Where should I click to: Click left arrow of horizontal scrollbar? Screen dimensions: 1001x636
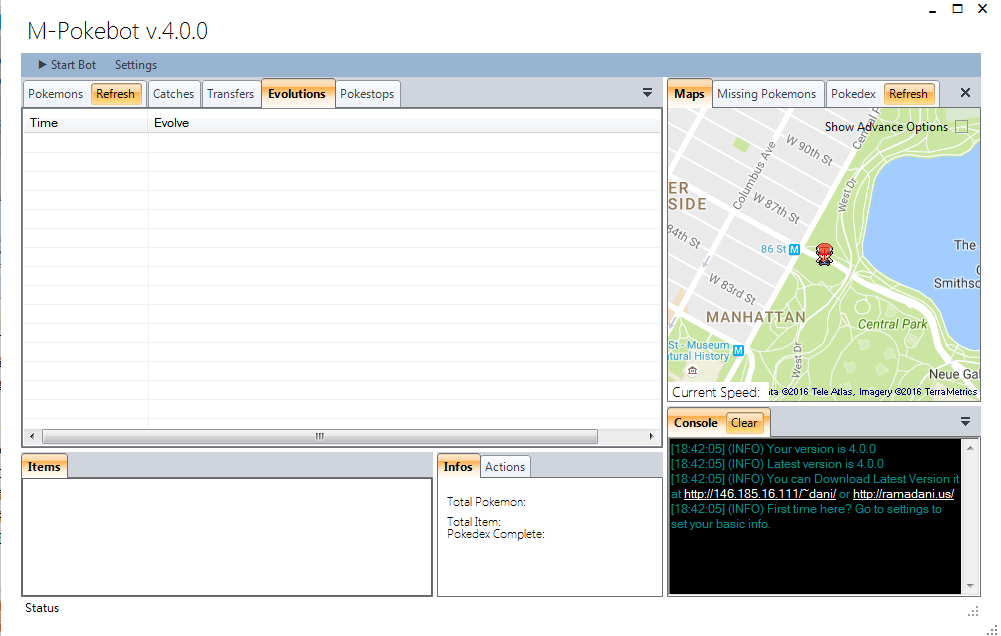(32, 437)
